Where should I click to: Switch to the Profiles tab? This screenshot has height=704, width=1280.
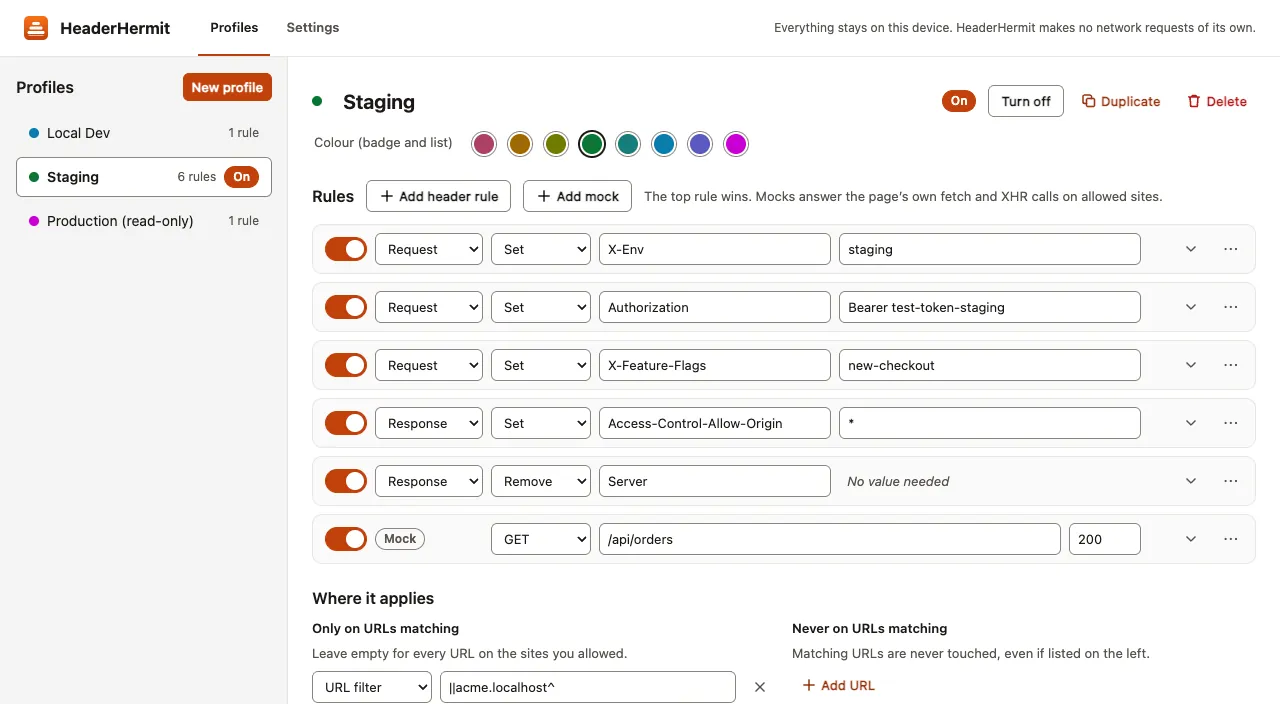(234, 28)
